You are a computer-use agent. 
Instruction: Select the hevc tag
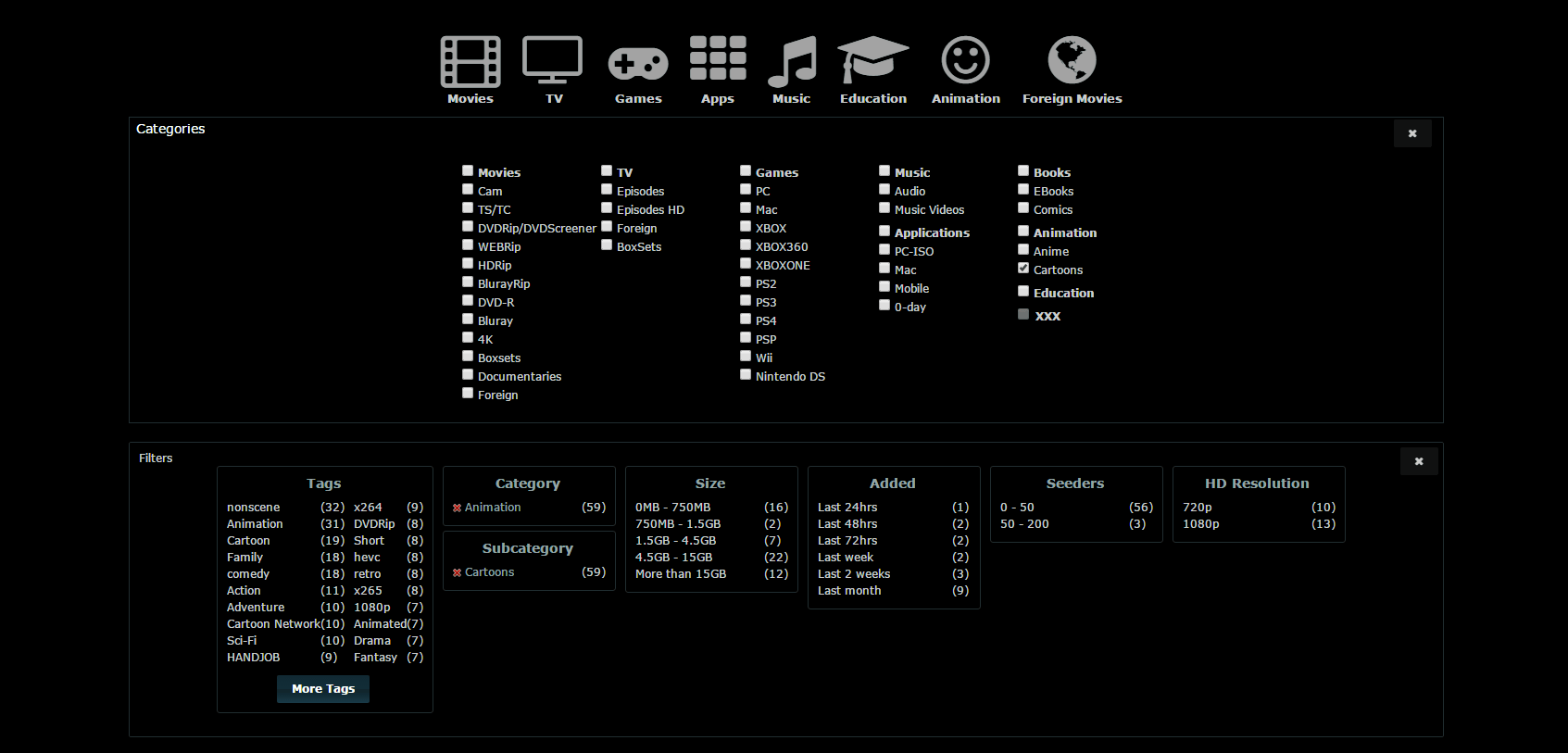pos(367,558)
